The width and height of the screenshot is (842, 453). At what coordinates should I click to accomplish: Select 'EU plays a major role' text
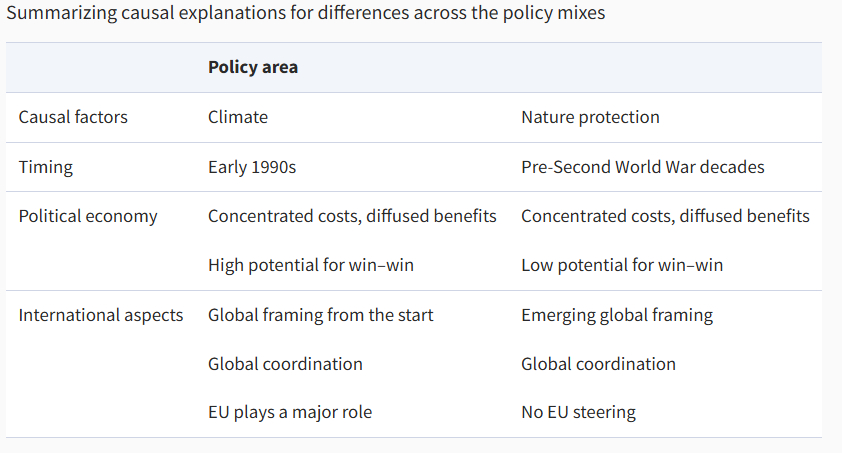click(290, 412)
